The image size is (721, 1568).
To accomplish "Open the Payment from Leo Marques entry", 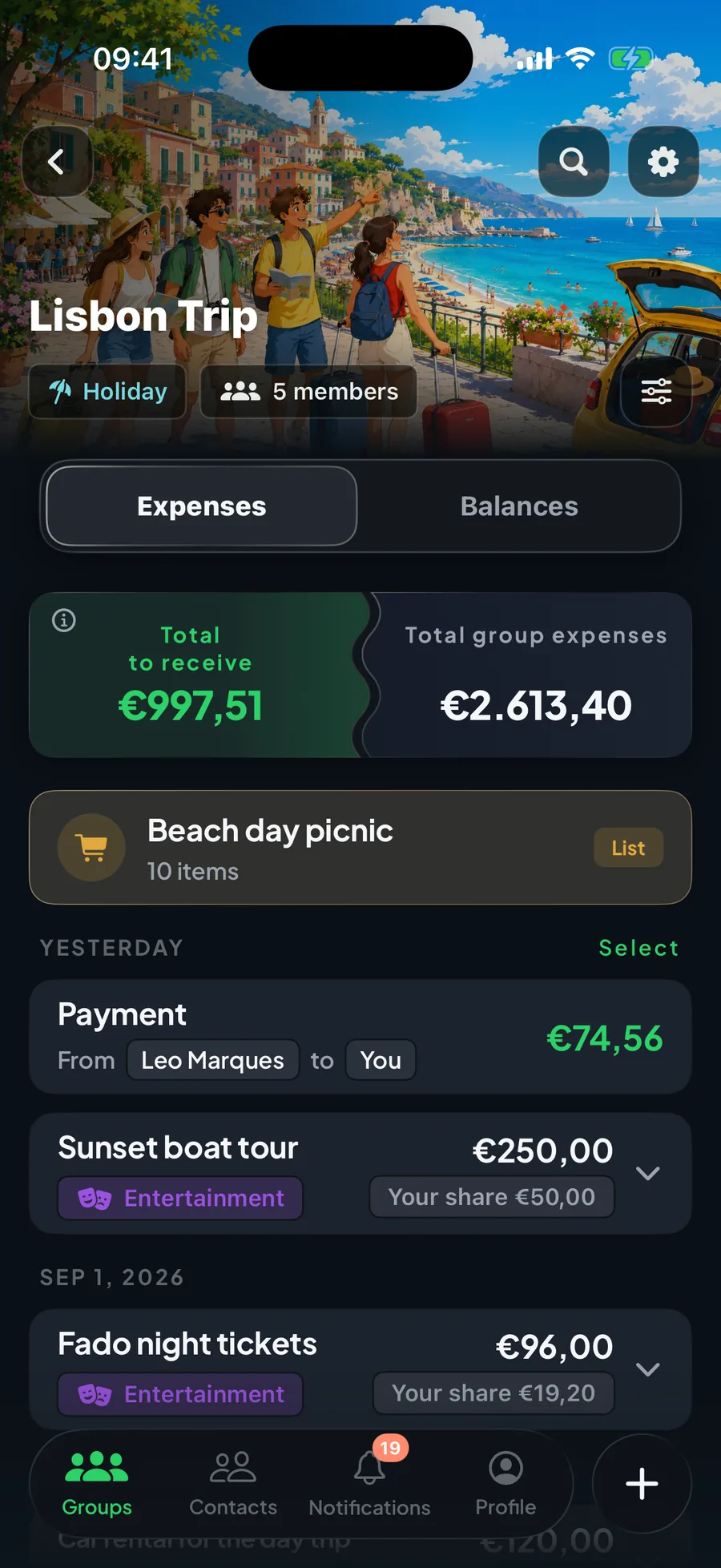I will [x=360, y=1038].
